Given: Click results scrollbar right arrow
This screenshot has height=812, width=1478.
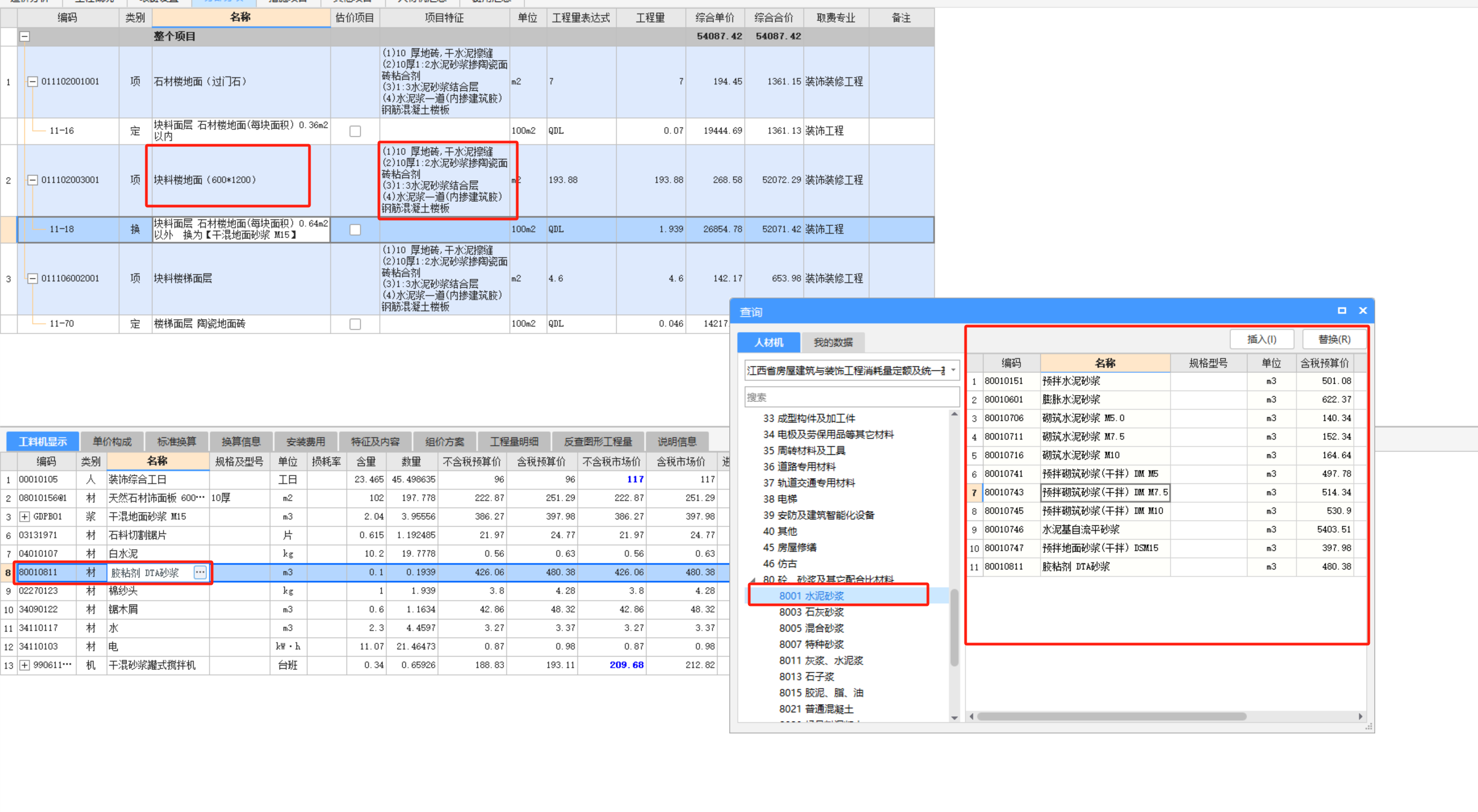Looking at the screenshot, I should (1360, 717).
